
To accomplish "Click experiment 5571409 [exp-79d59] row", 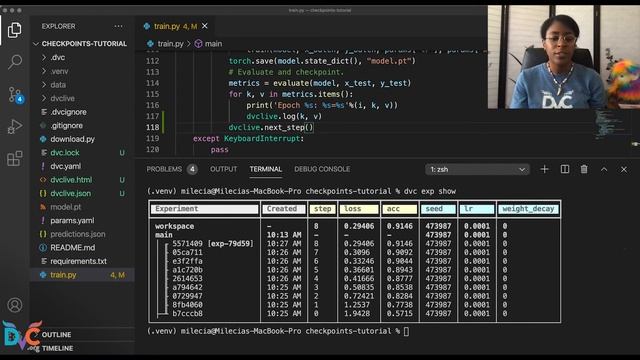I will click(x=213, y=244).
